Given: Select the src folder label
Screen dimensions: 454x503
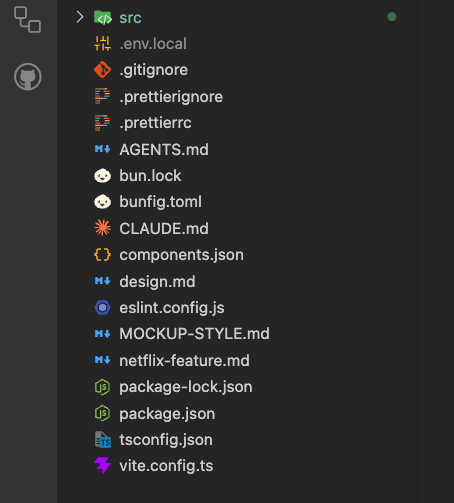Looking at the screenshot, I should tap(130, 18).
